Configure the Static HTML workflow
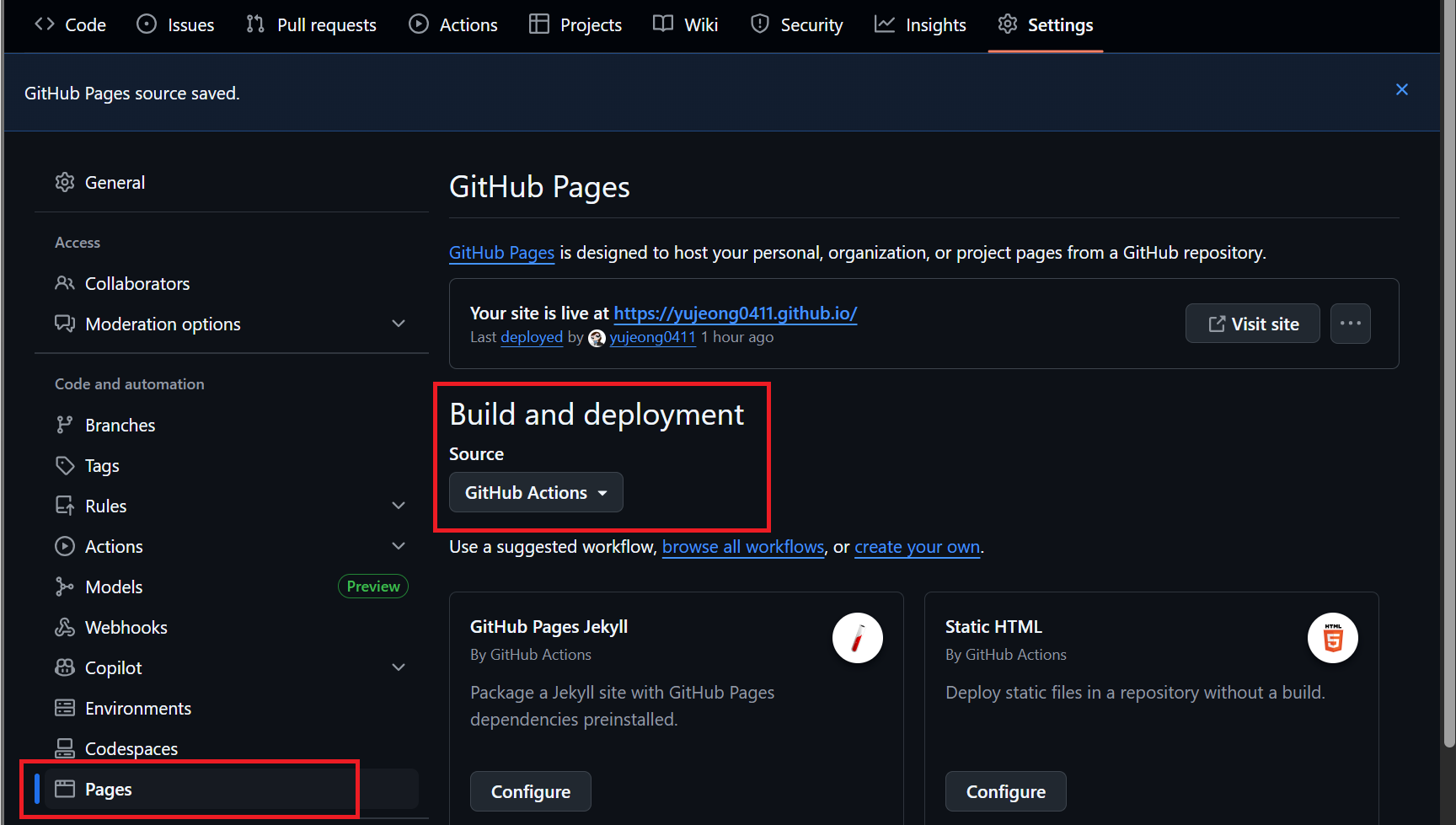The image size is (1456, 825). pos(1006,791)
